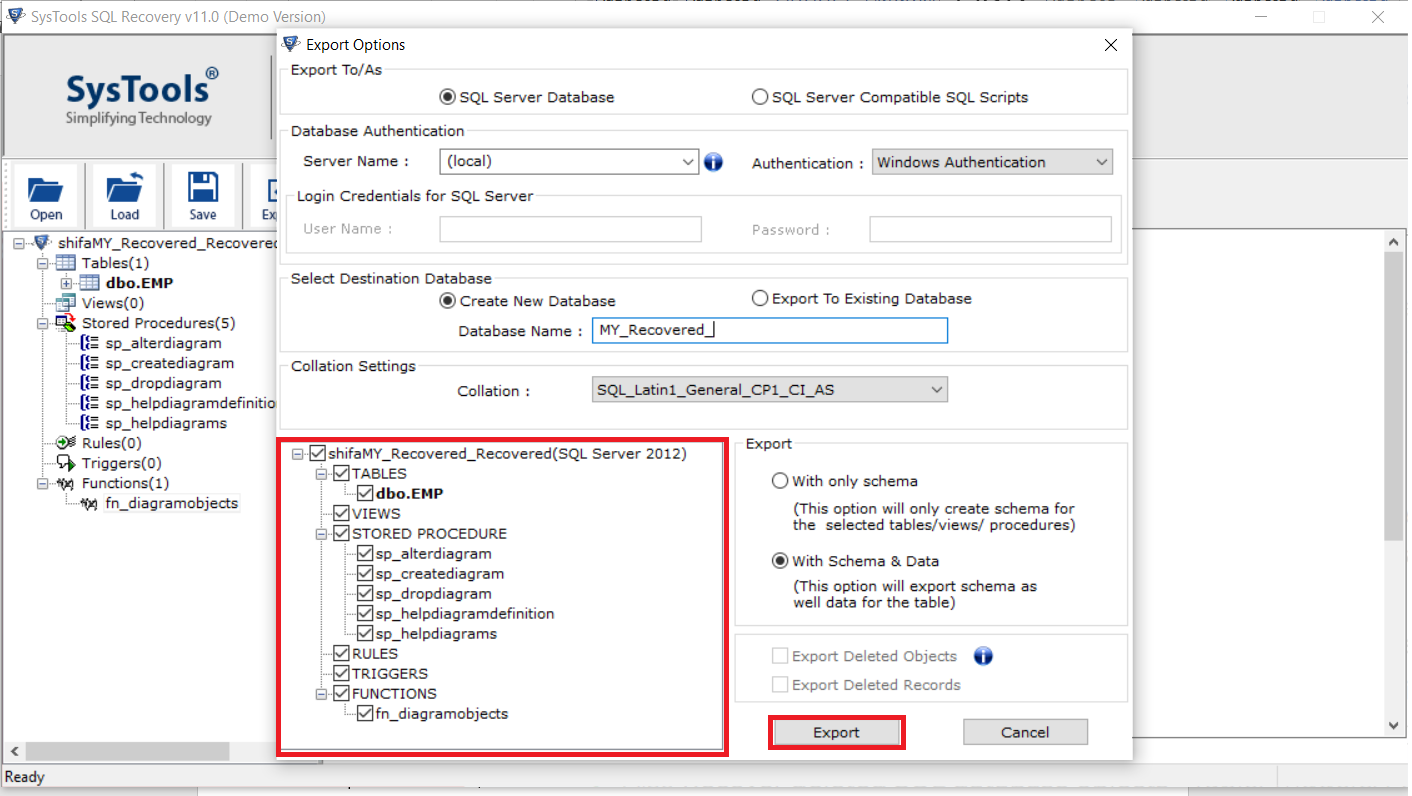
Task: Uncheck sp_dropdiagram checkbox in export tree
Action: tap(366, 594)
